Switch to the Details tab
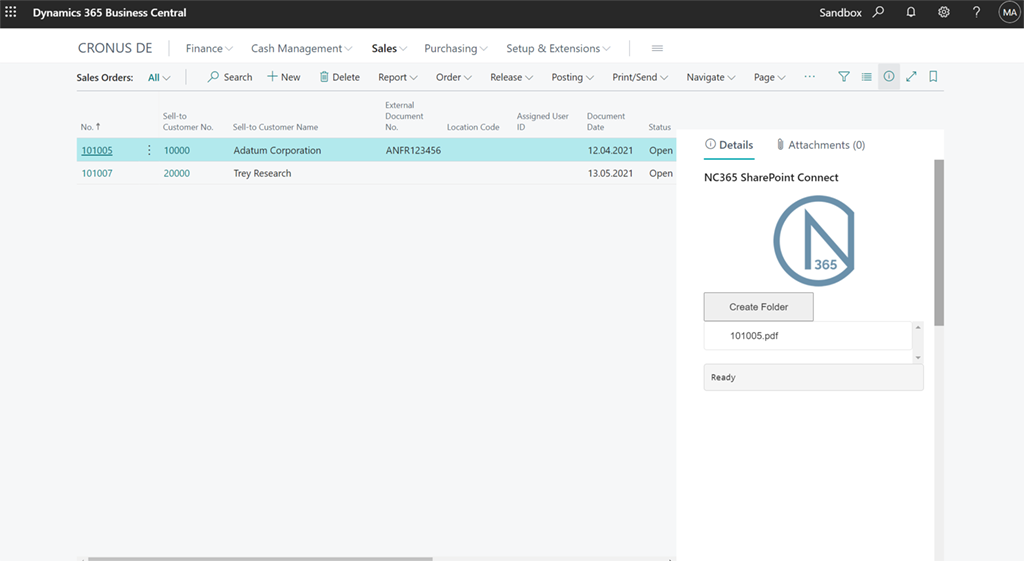 [x=729, y=145]
